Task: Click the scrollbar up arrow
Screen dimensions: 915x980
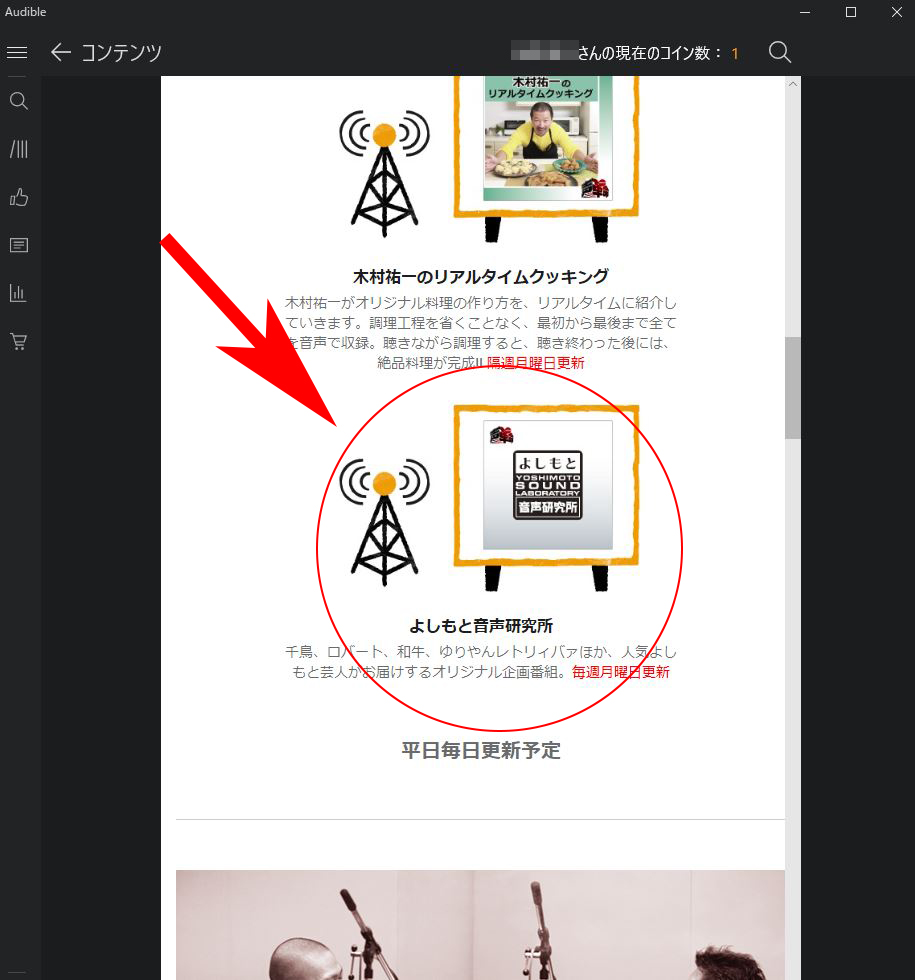Action: click(792, 84)
